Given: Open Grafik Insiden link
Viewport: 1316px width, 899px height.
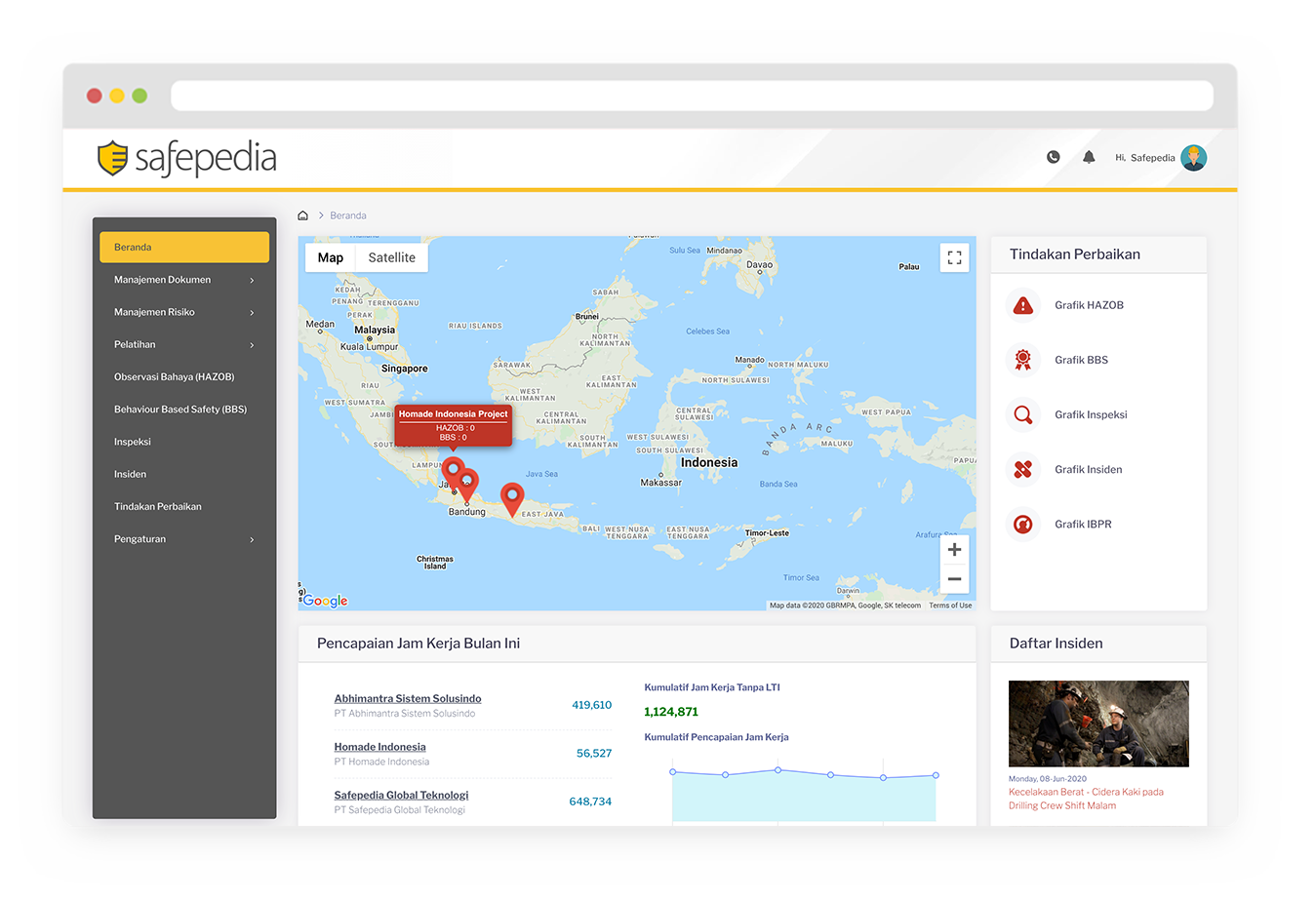Looking at the screenshot, I should pos(1088,470).
